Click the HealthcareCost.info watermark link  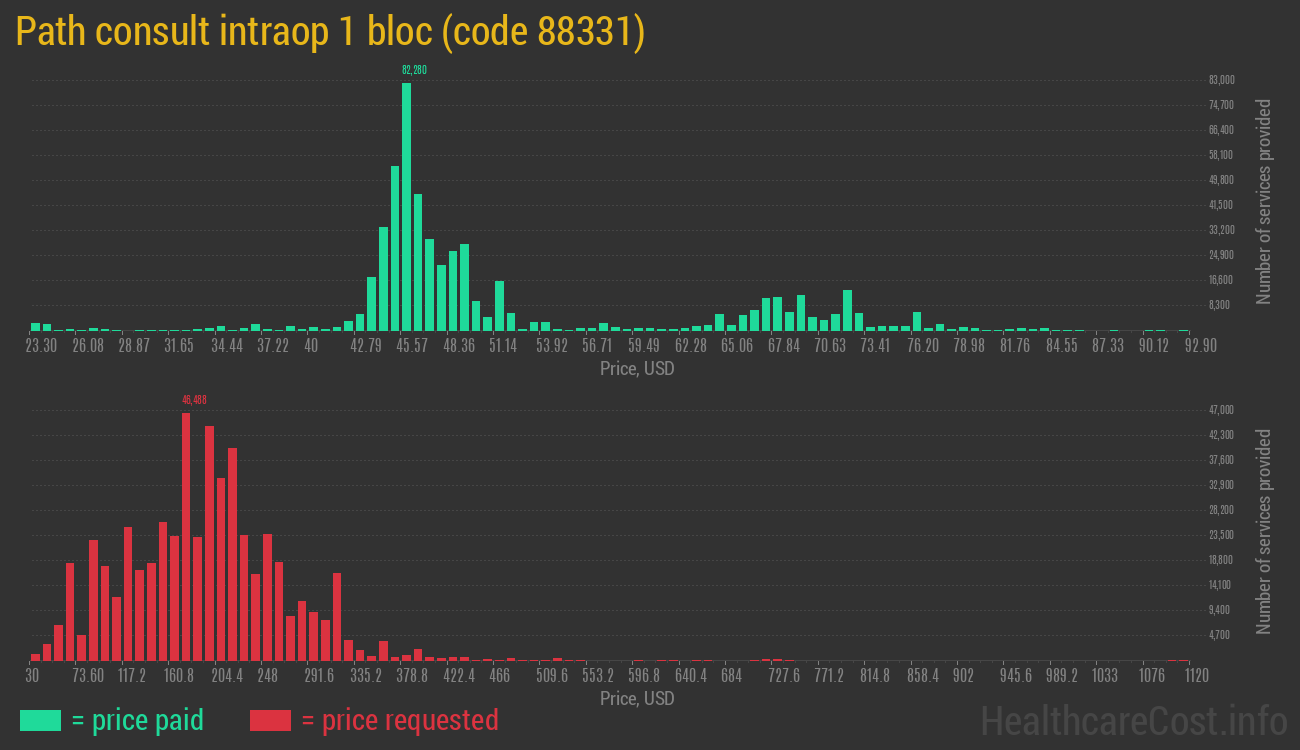tap(1134, 720)
